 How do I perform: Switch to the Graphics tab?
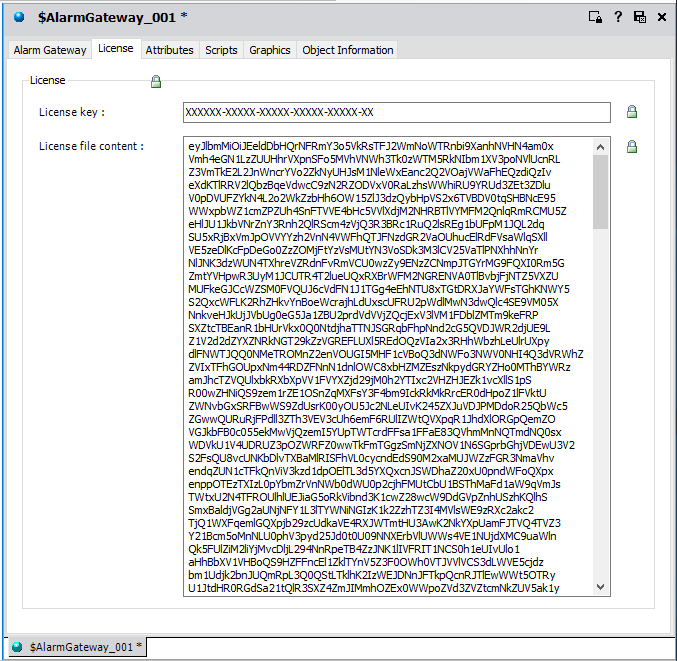[x=269, y=50]
